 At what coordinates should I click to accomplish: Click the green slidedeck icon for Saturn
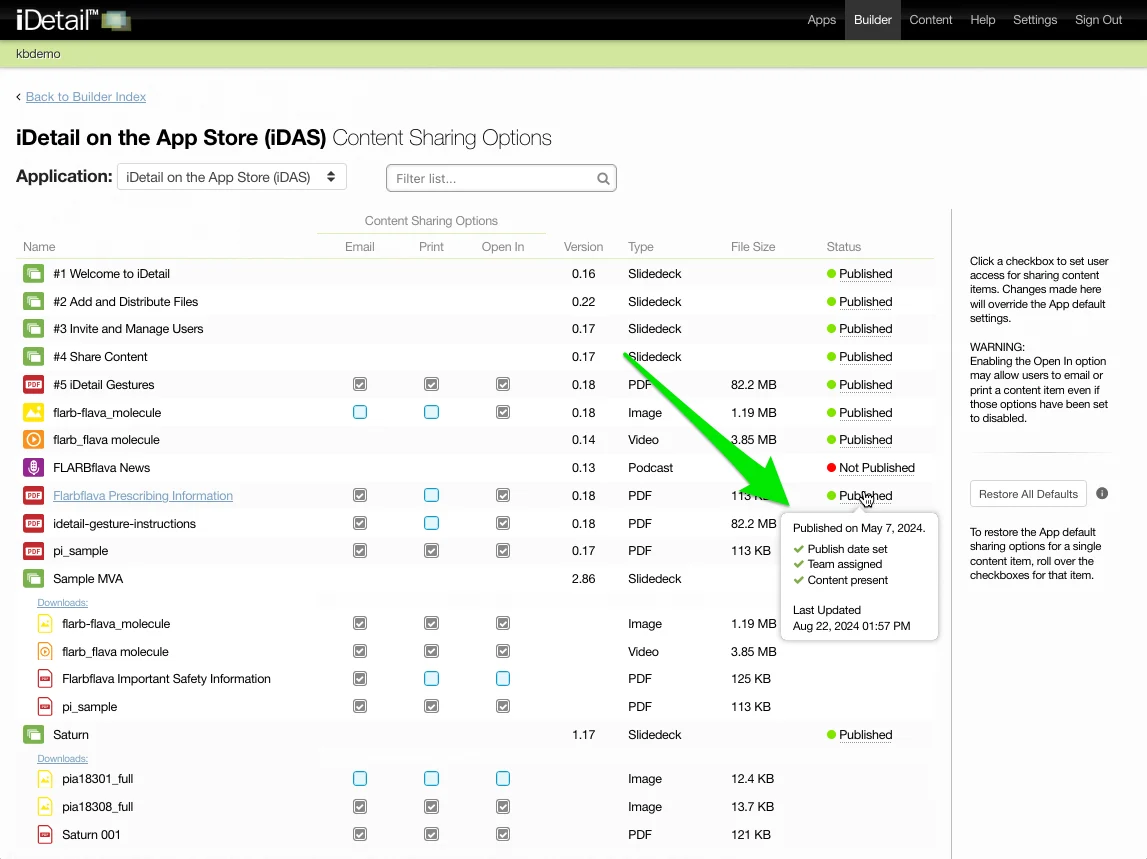point(34,735)
